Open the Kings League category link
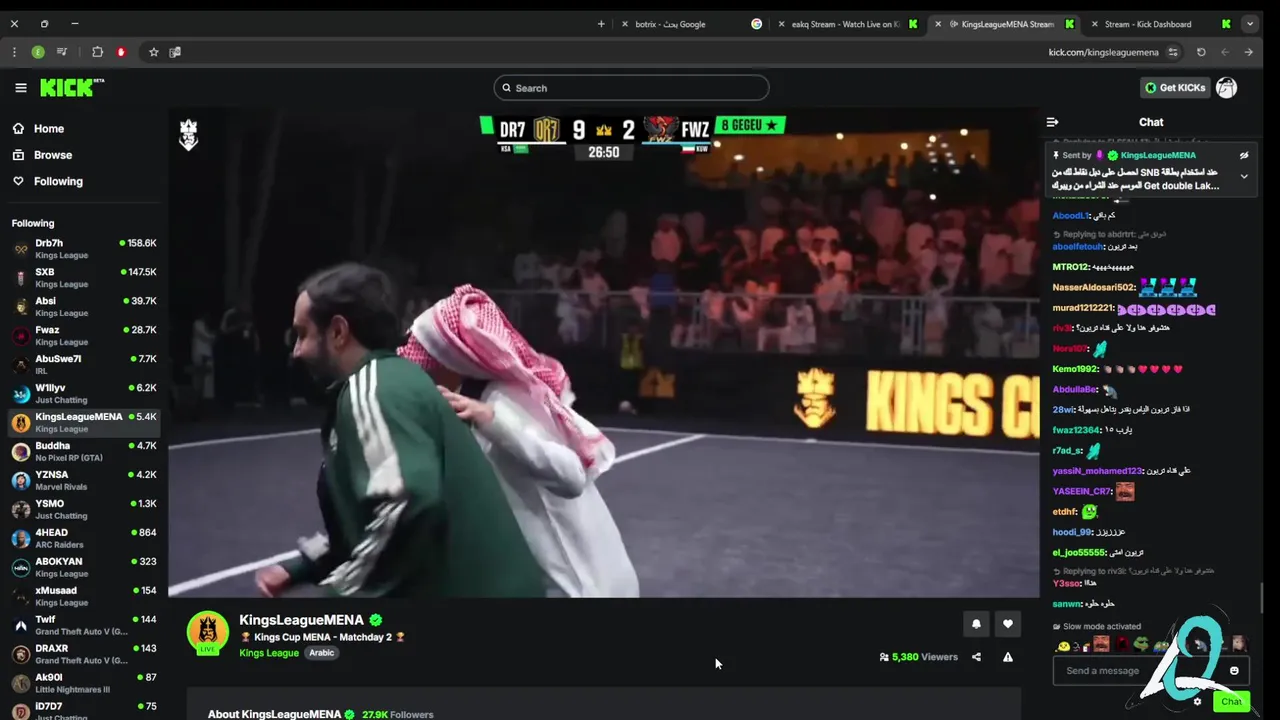This screenshot has width=1280, height=720. (269, 653)
